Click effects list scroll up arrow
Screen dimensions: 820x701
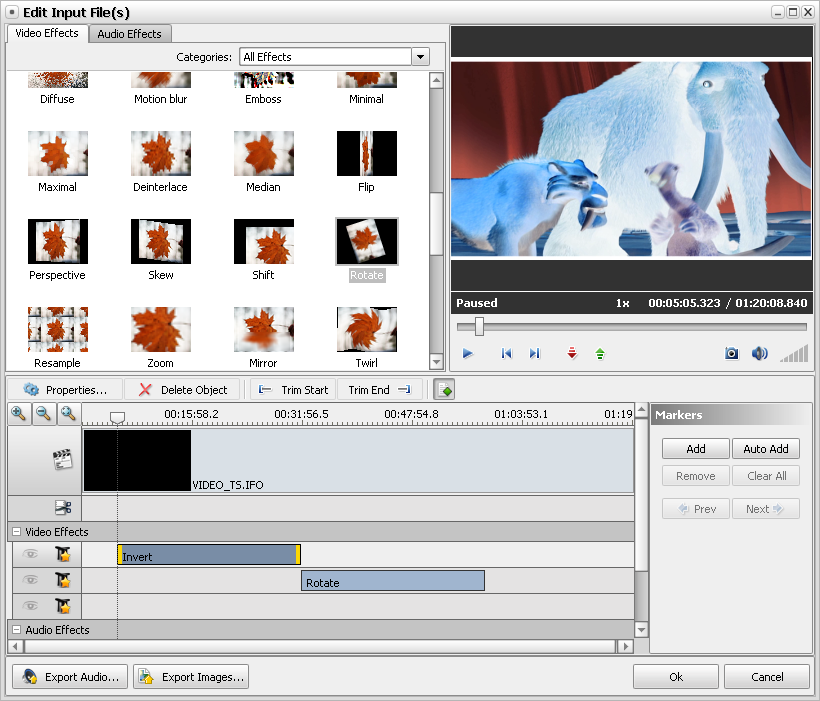click(x=436, y=80)
